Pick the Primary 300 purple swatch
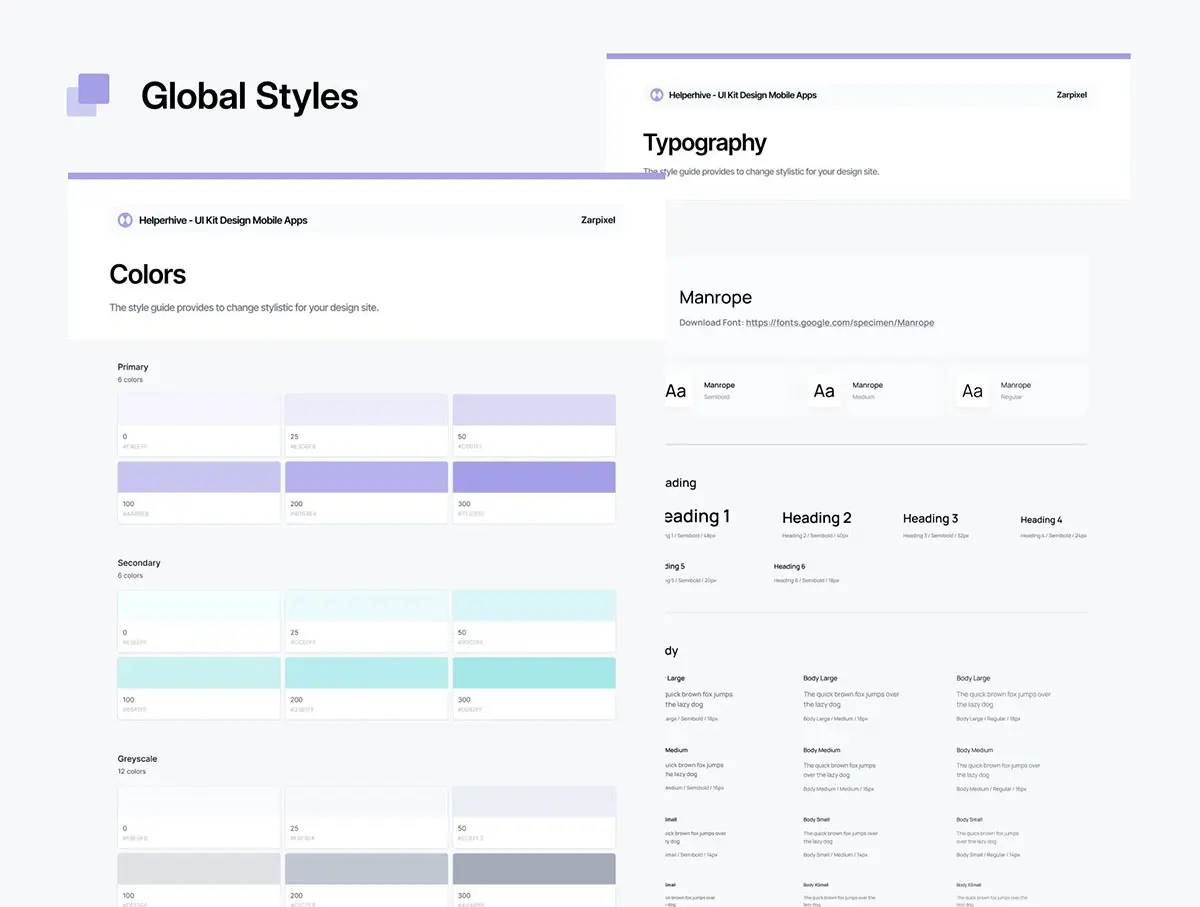 [533, 477]
